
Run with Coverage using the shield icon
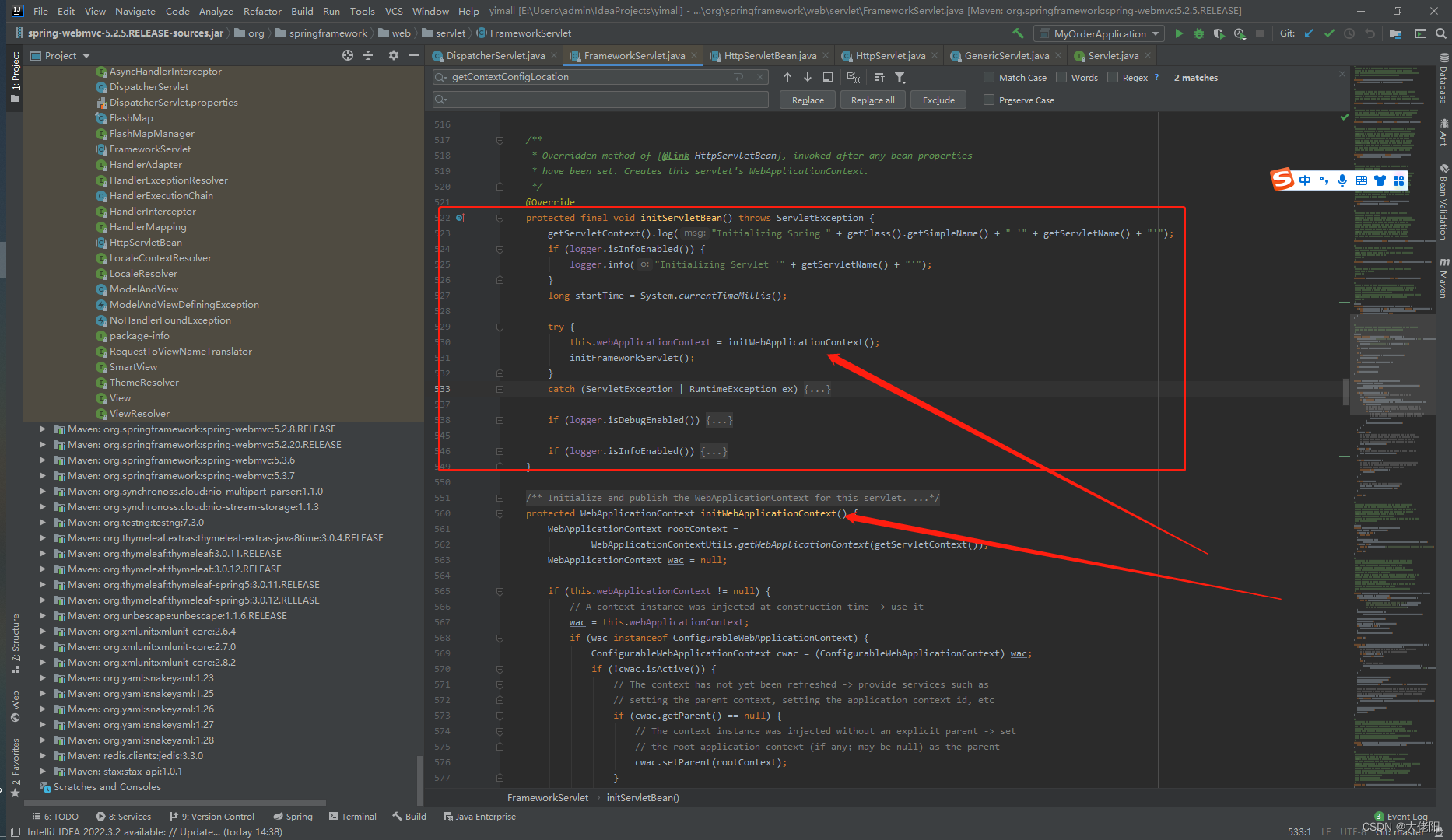(1219, 33)
